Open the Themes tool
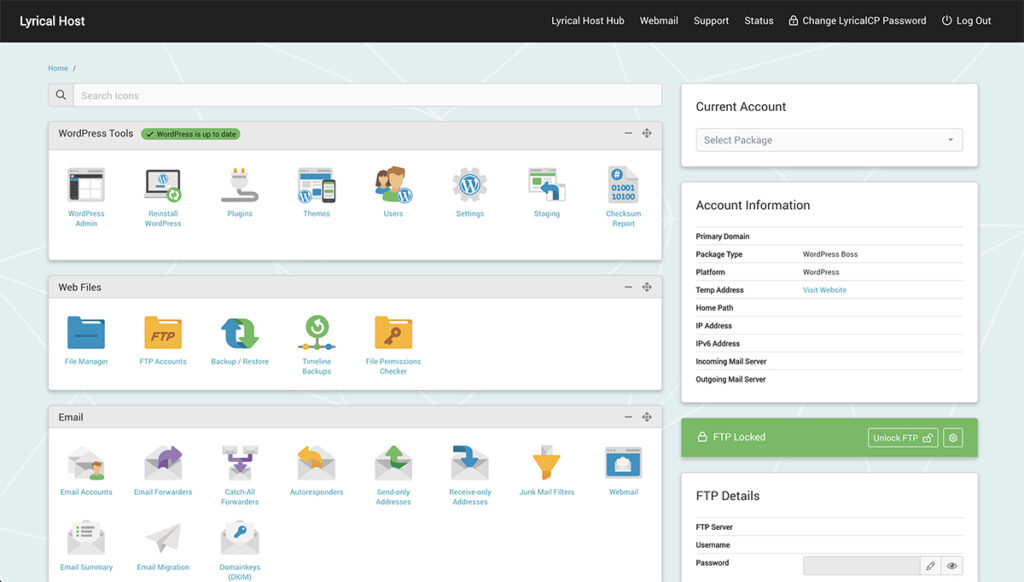The image size is (1024, 582). [317, 186]
